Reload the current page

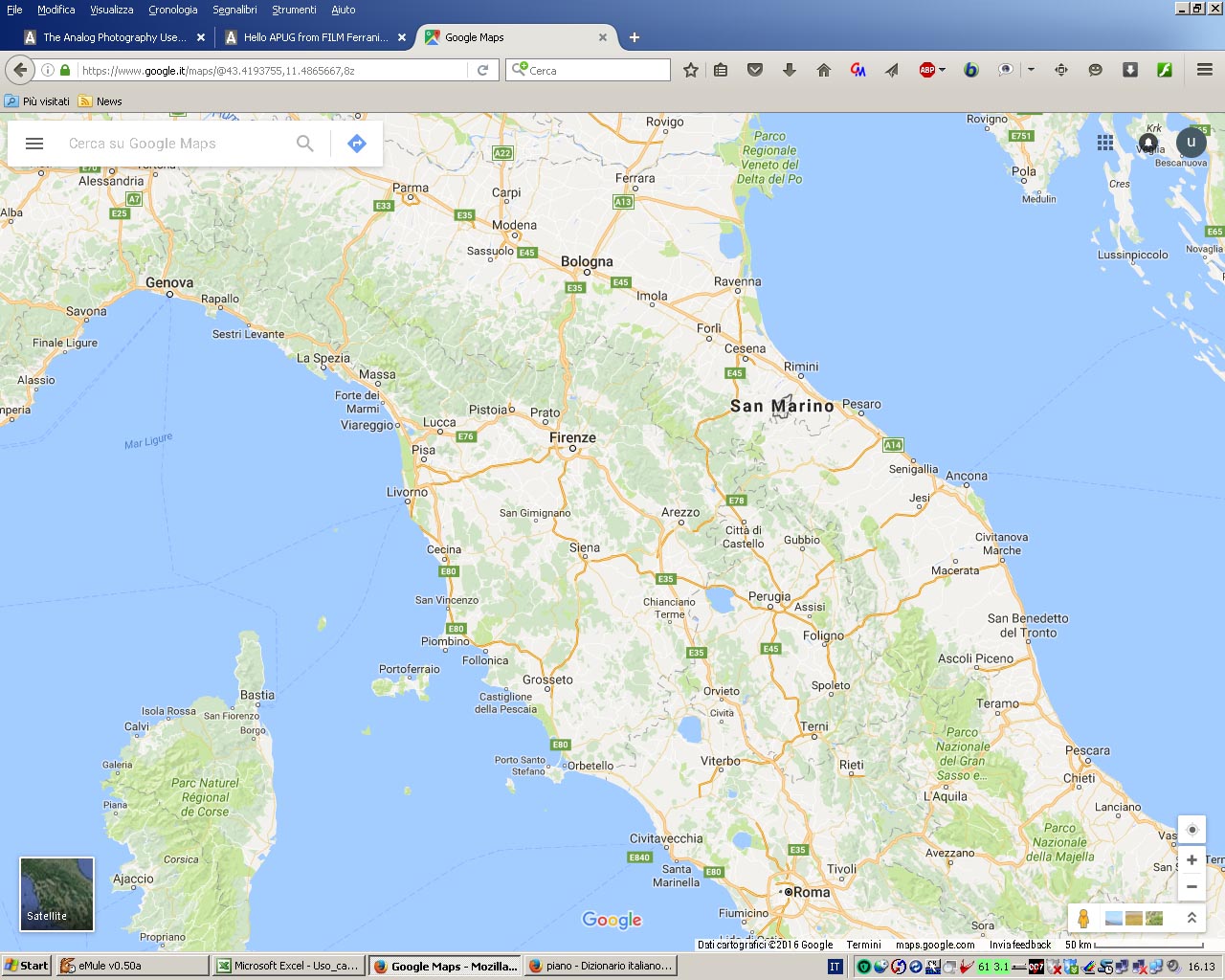coord(483,70)
